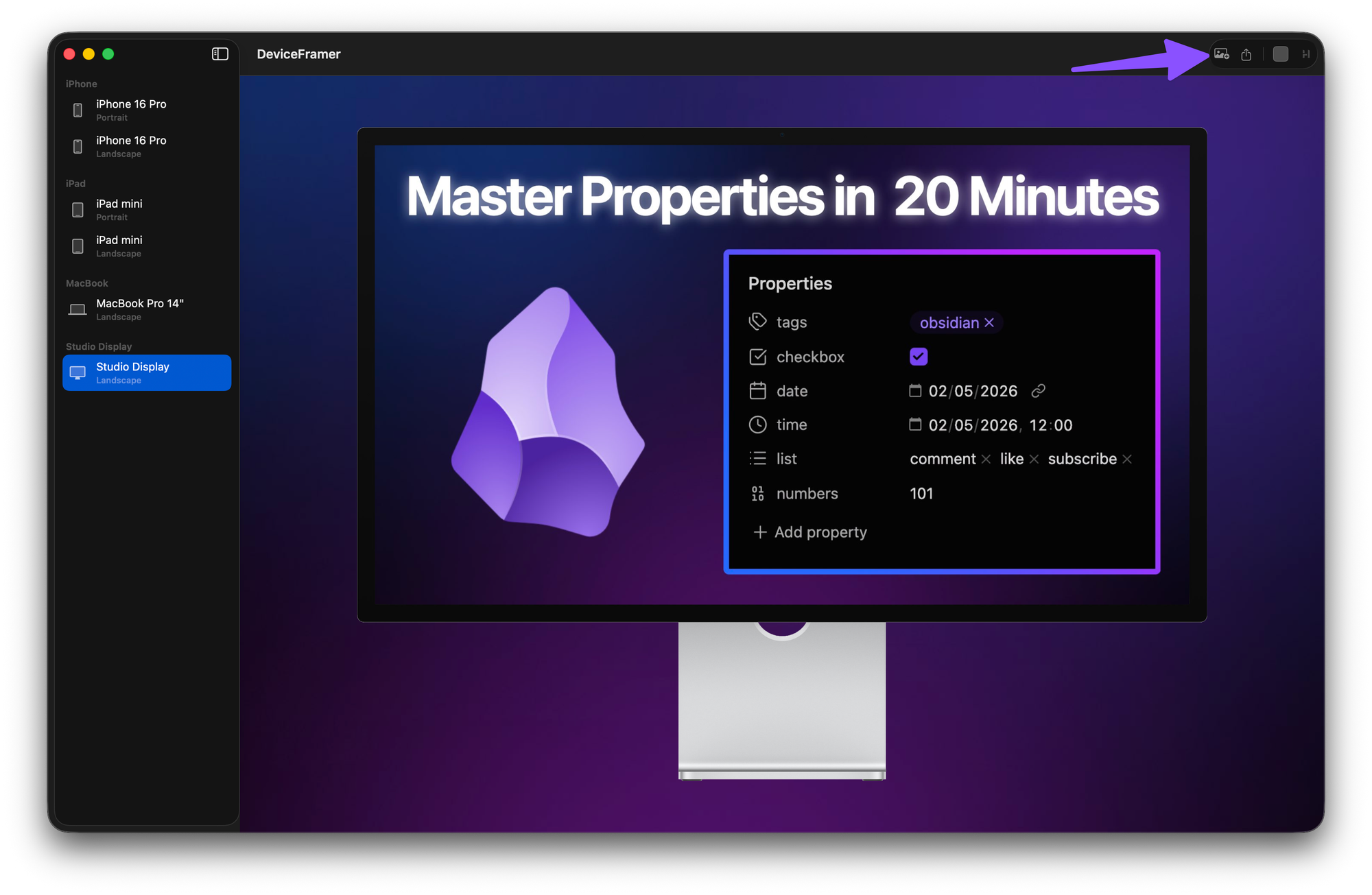The image size is (1372, 895).
Task: Click Add property button
Action: point(810,532)
